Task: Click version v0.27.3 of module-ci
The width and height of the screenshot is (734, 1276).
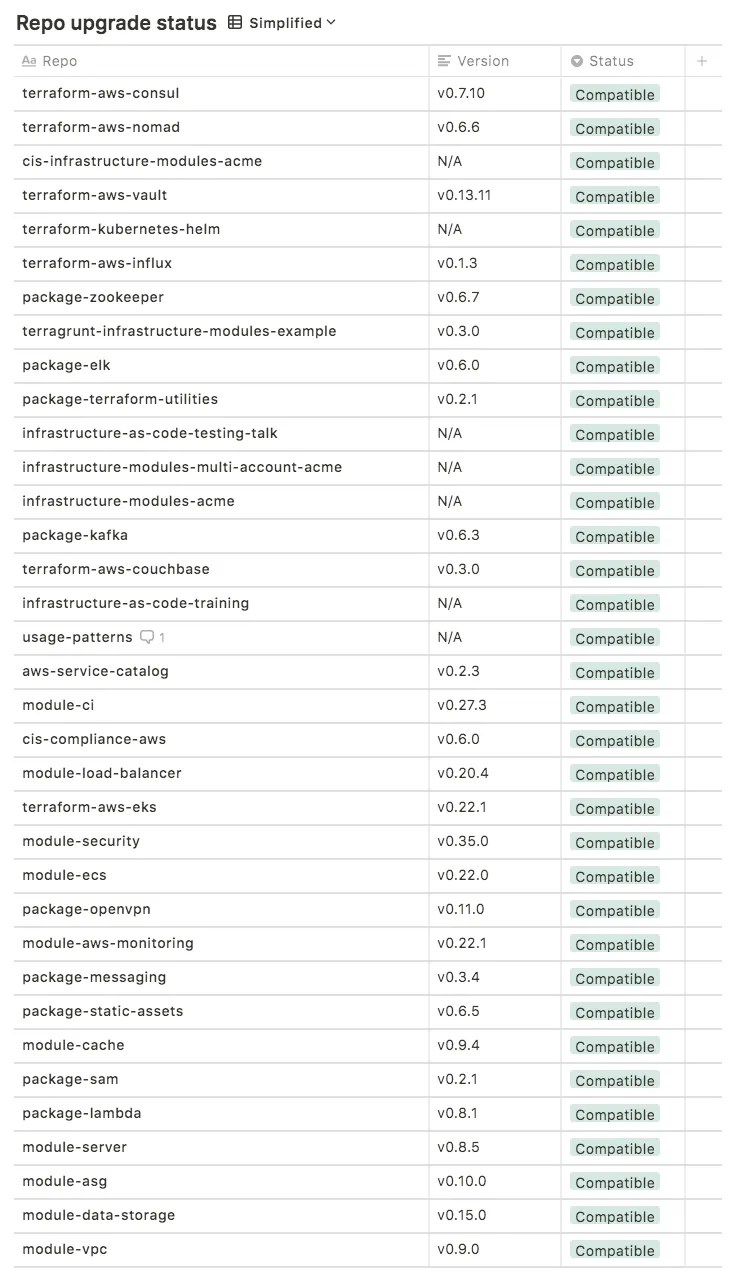Action: pos(462,705)
